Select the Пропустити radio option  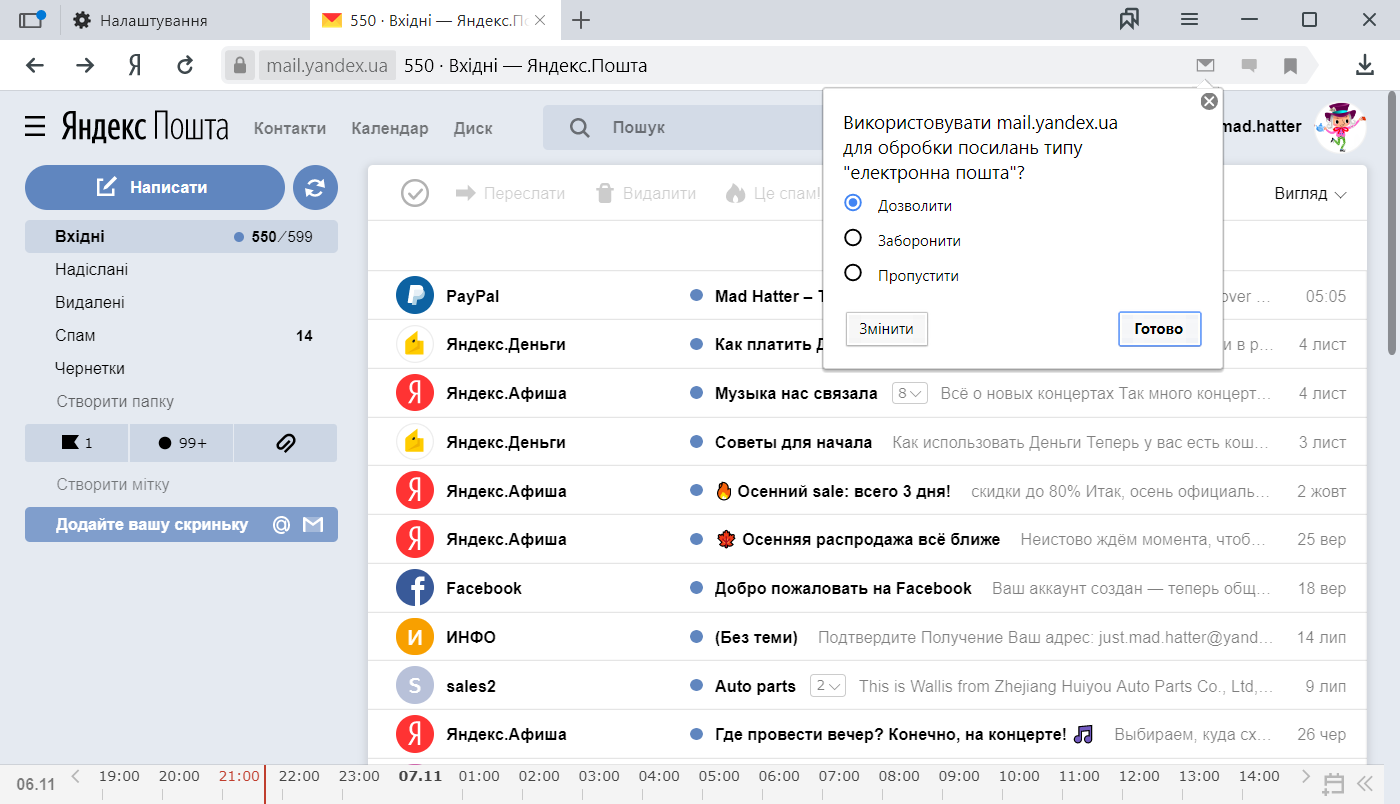point(853,273)
